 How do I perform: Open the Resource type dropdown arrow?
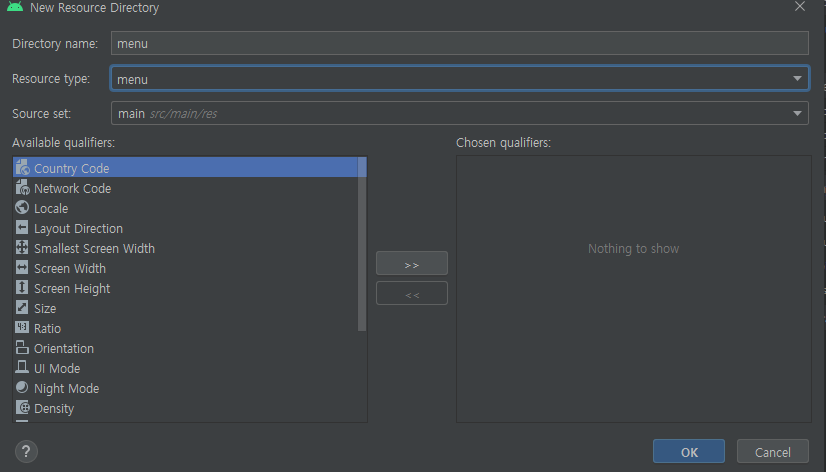click(x=797, y=78)
